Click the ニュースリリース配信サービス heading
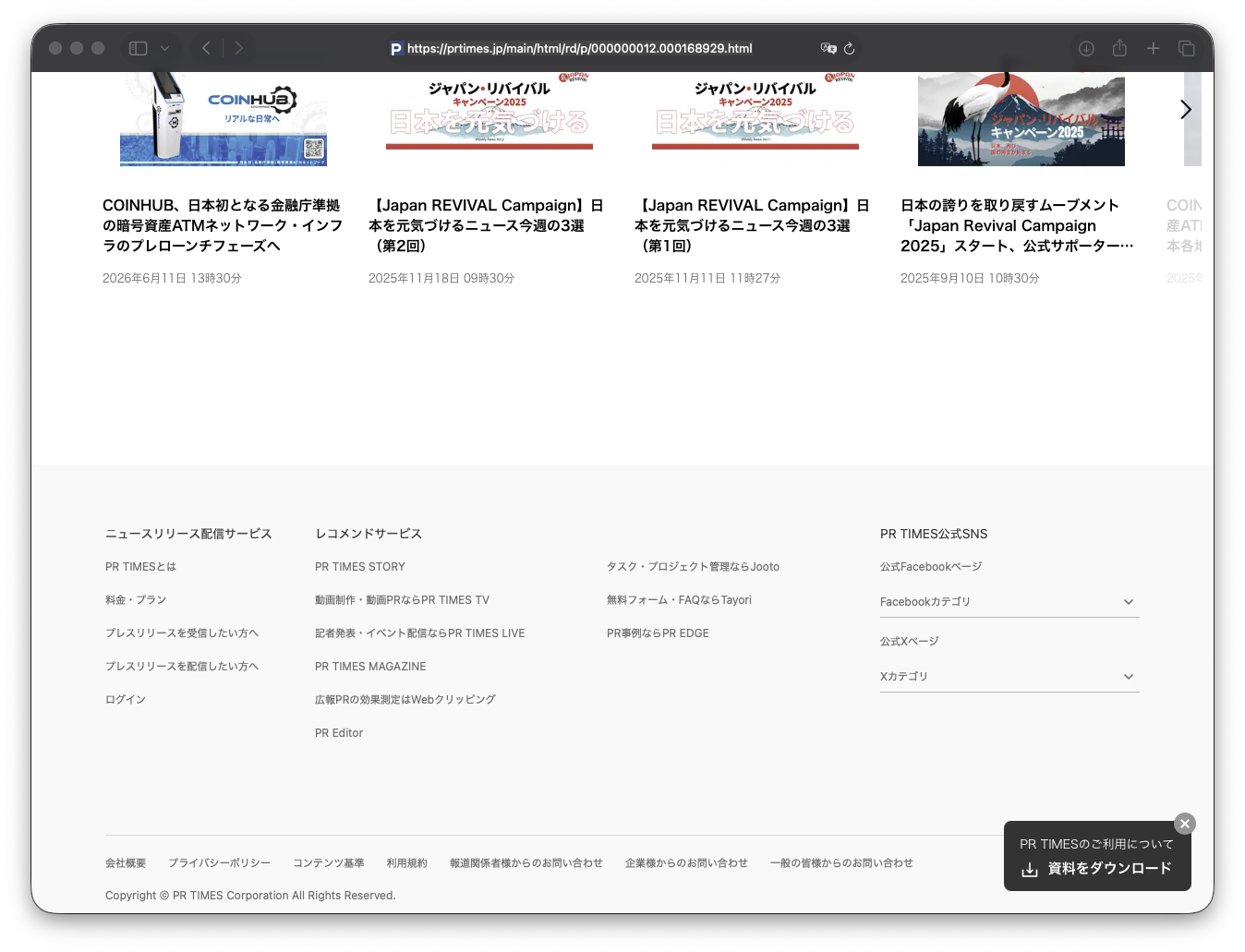 tap(188, 534)
